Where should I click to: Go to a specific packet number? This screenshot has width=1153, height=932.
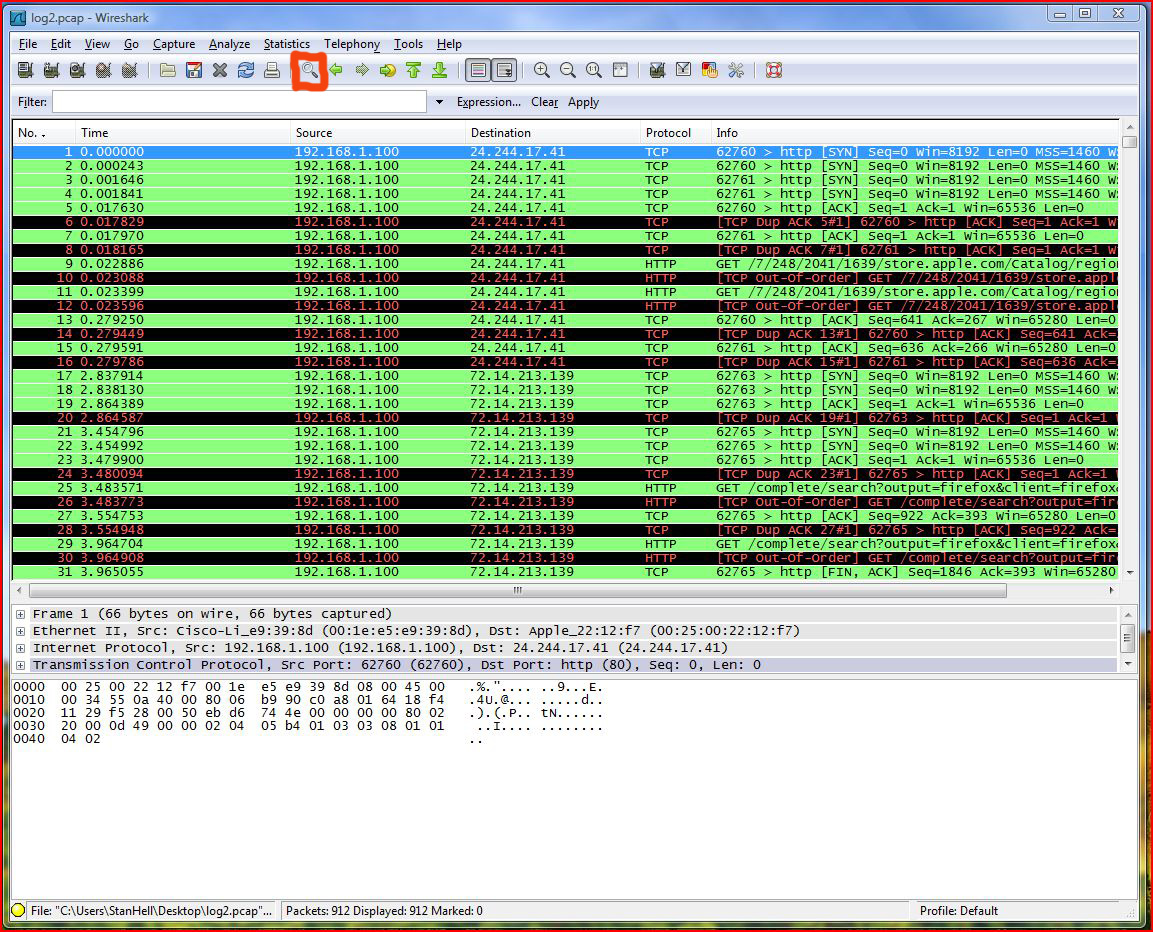pyautogui.click(x=388, y=71)
